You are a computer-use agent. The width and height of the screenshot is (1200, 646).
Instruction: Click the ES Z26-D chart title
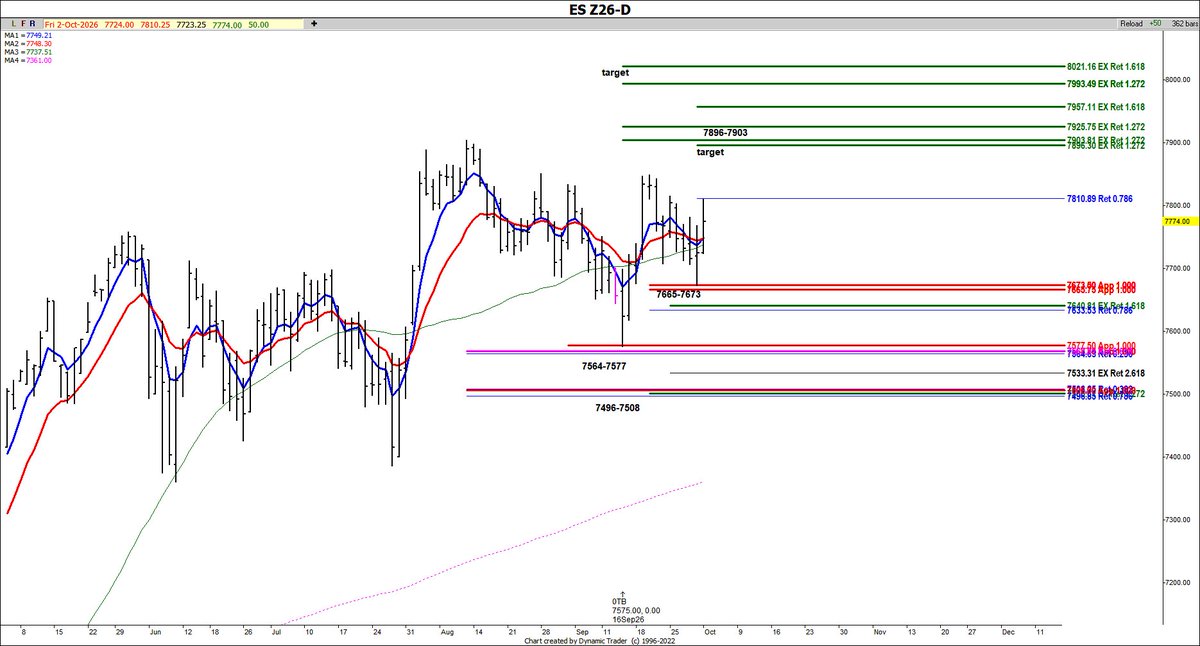pyautogui.click(x=599, y=8)
